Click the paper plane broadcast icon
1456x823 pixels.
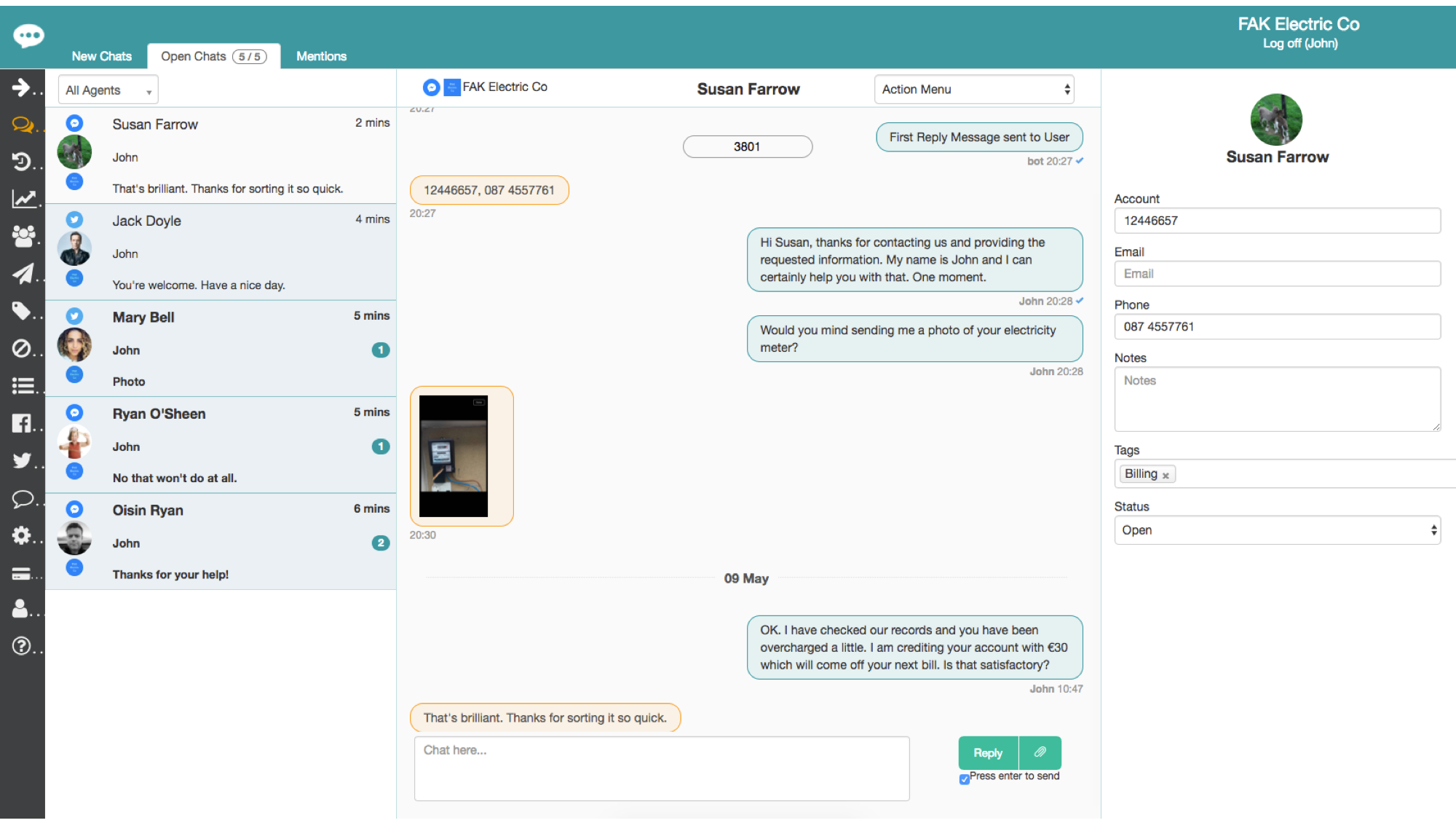pos(23,273)
